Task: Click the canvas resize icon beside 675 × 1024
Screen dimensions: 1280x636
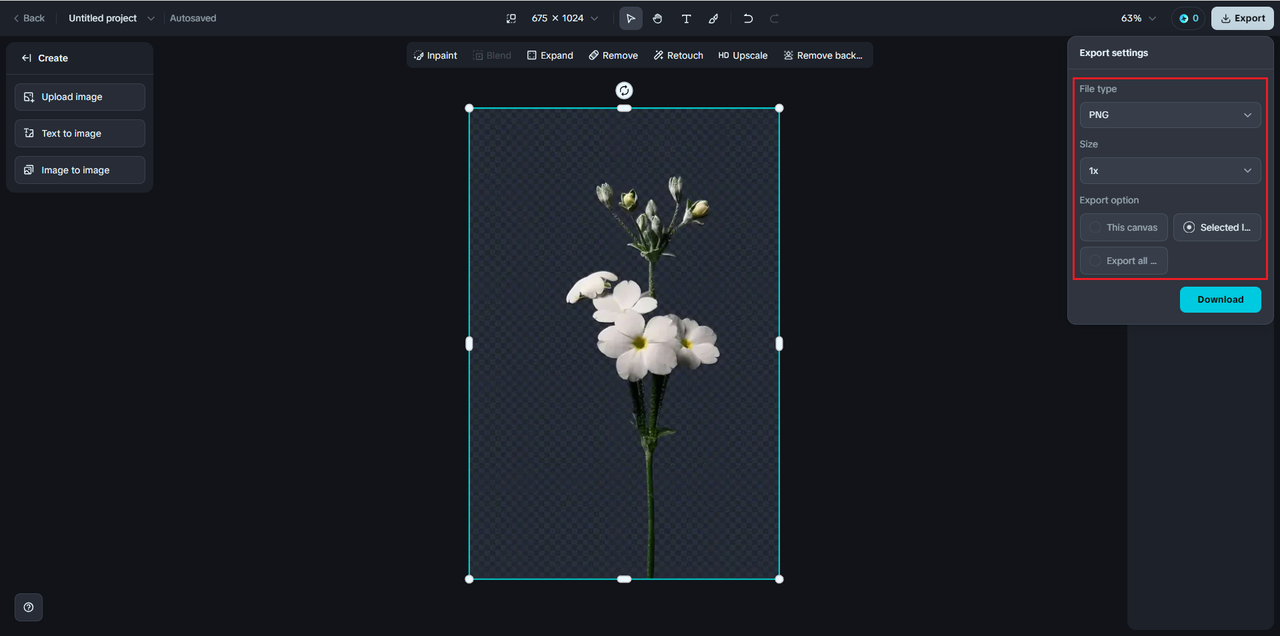Action: 511,18
